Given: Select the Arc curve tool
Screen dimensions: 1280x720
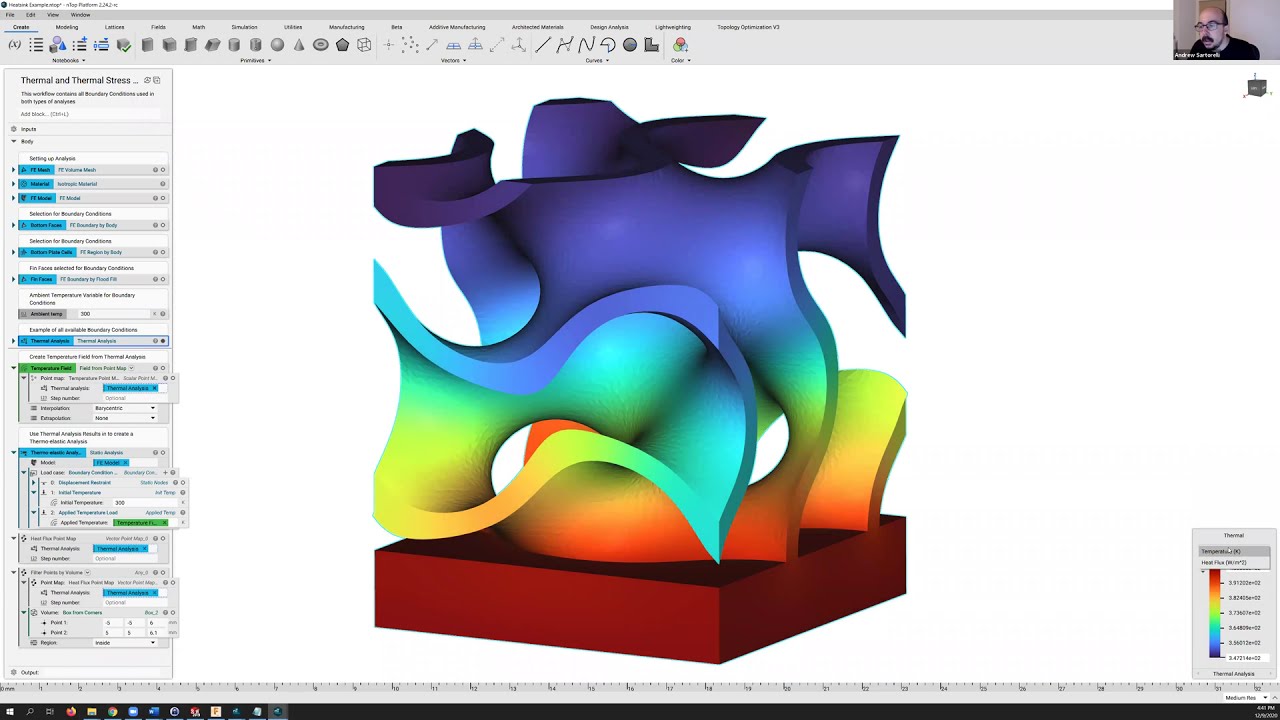Looking at the screenshot, I should 608,45.
